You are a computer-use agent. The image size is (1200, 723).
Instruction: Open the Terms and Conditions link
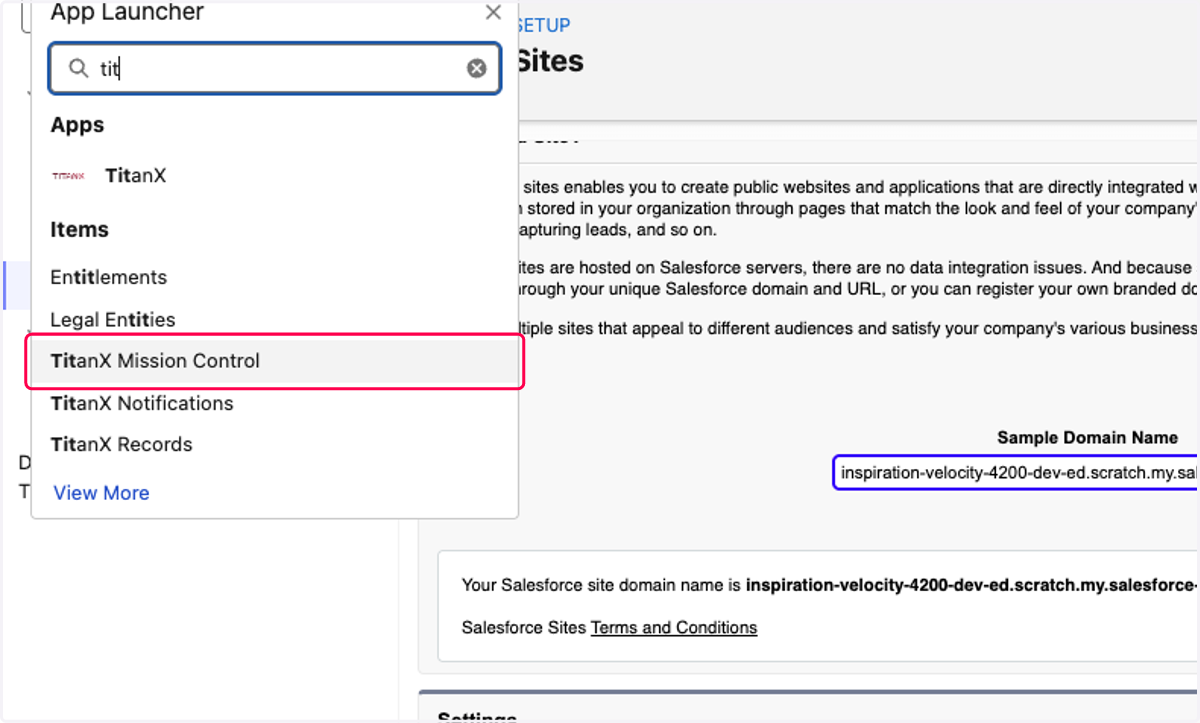tap(674, 628)
